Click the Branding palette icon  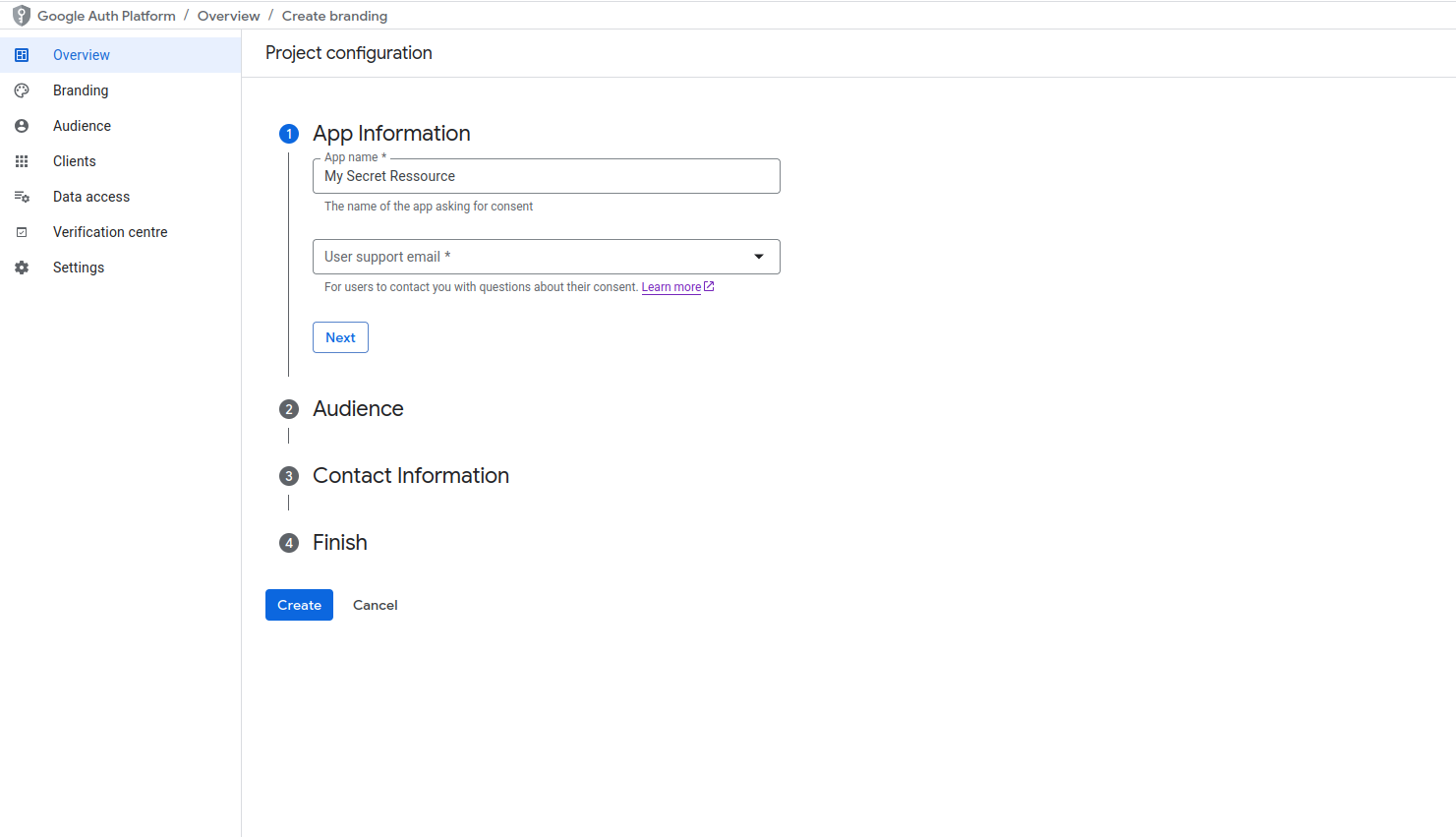click(22, 90)
